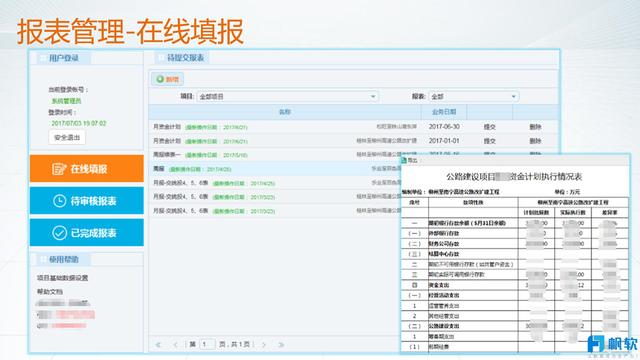Select the 待提交报表 tab

(x=182, y=58)
